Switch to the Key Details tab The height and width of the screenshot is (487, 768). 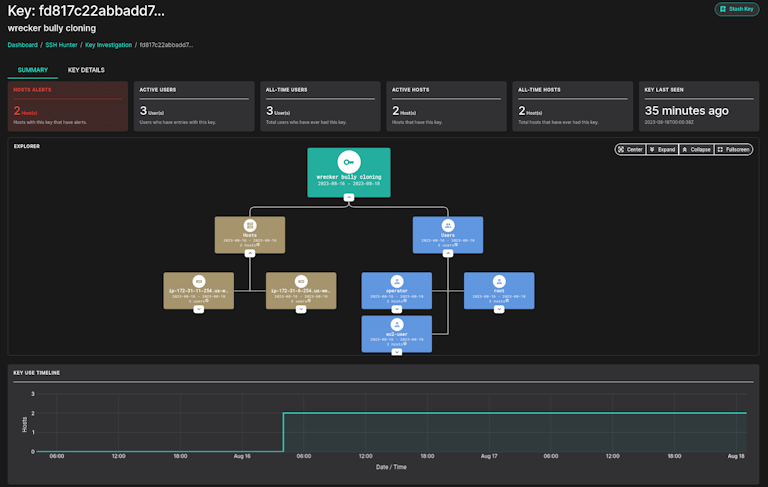point(86,70)
